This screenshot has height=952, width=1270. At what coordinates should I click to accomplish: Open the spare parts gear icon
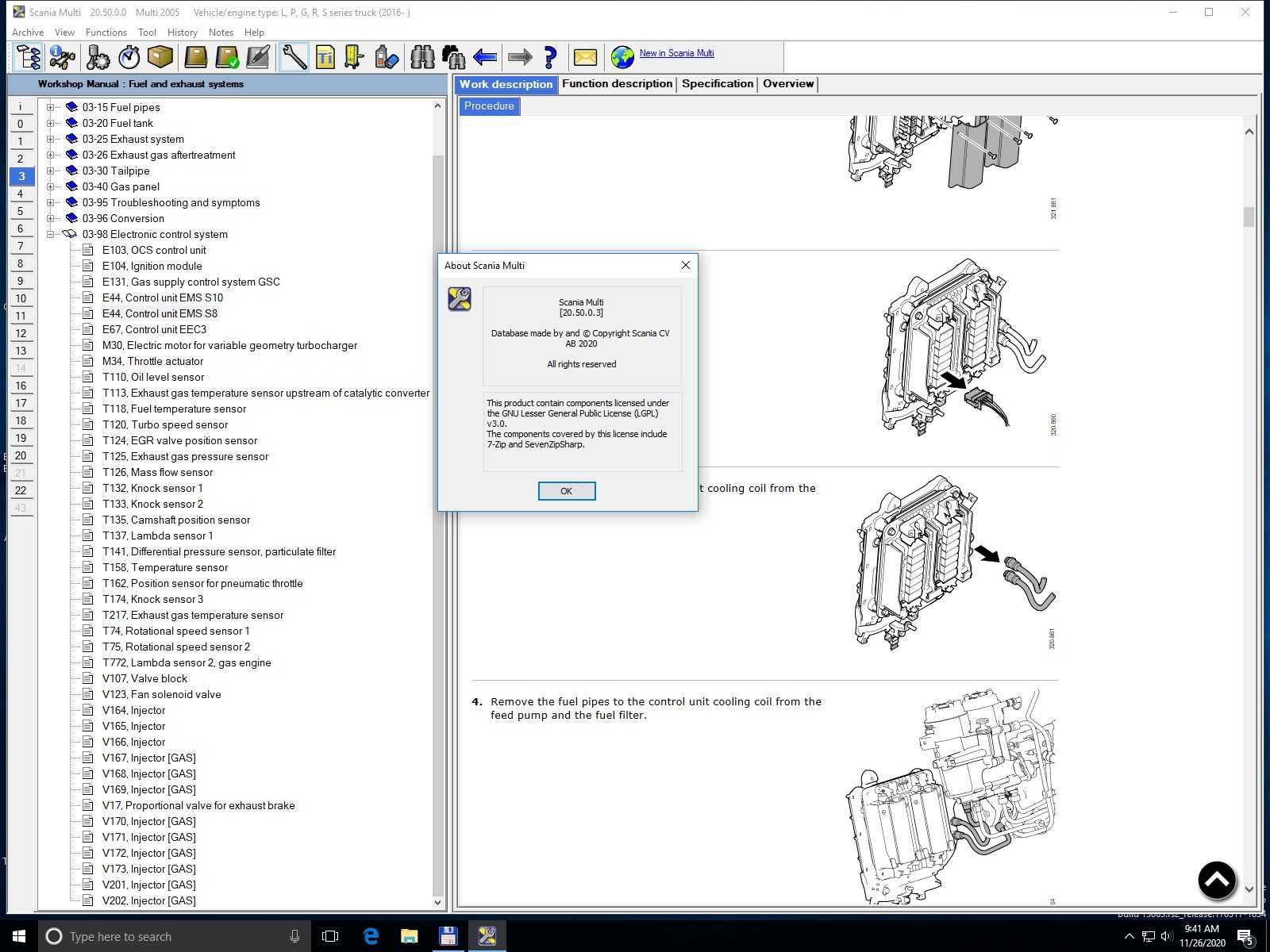(97, 57)
